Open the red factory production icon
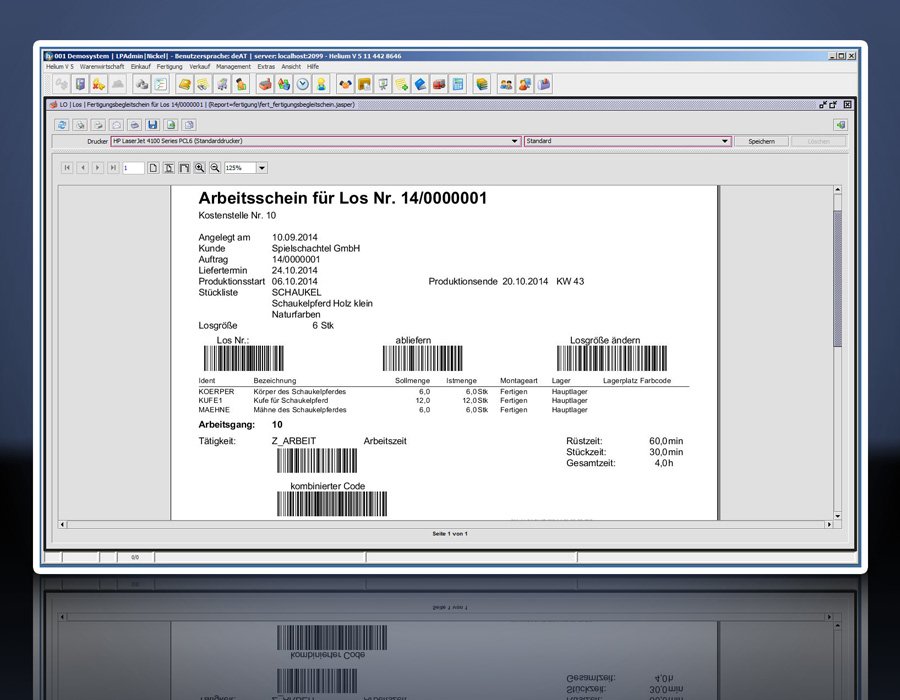 265,84
